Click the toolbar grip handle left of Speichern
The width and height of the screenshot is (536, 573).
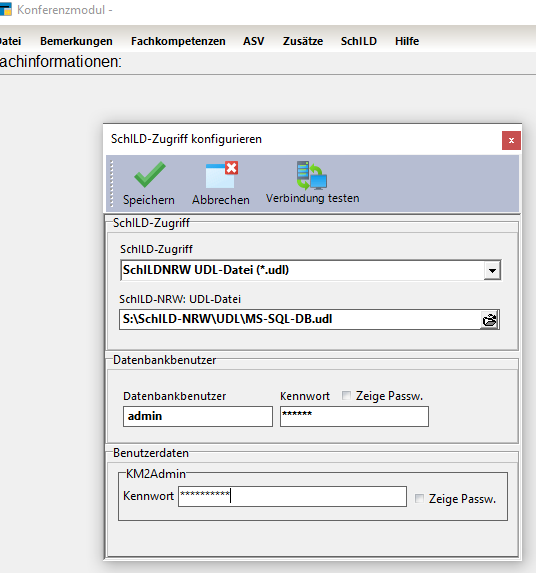[x=112, y=183]
